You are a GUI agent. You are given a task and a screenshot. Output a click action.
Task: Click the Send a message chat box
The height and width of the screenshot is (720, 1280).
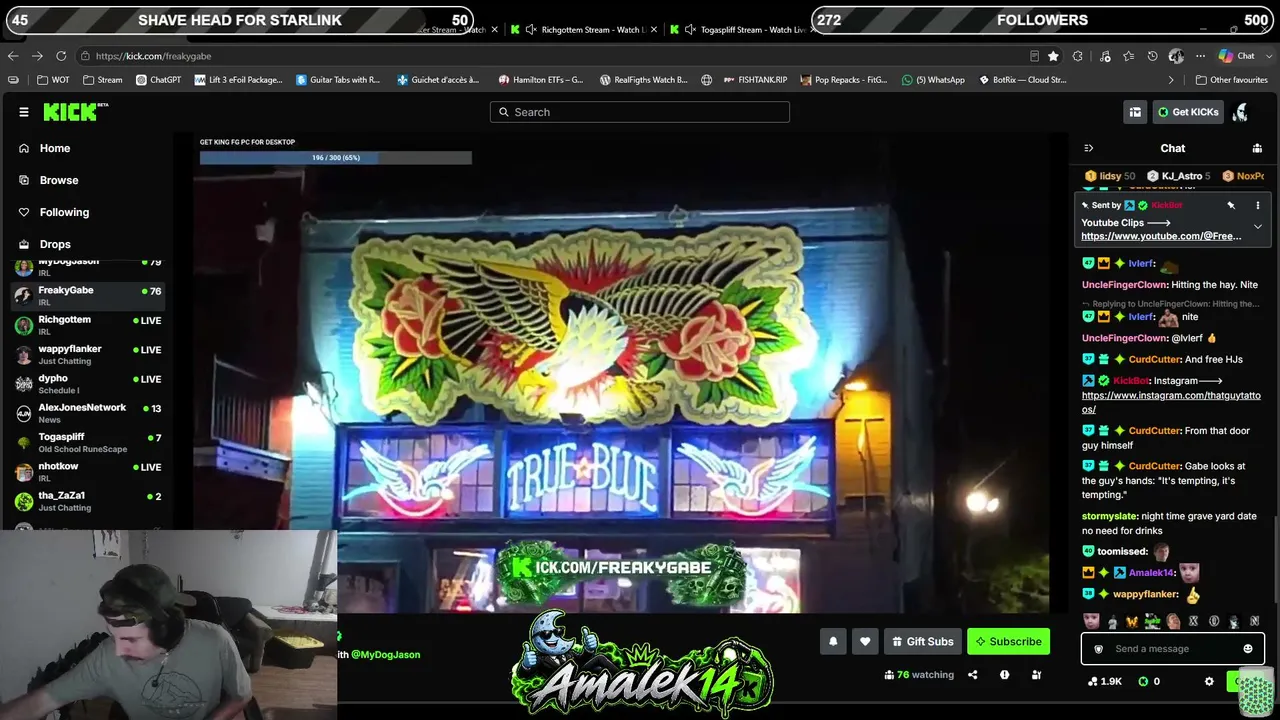pyautogui.click(x=1172, y=649)
